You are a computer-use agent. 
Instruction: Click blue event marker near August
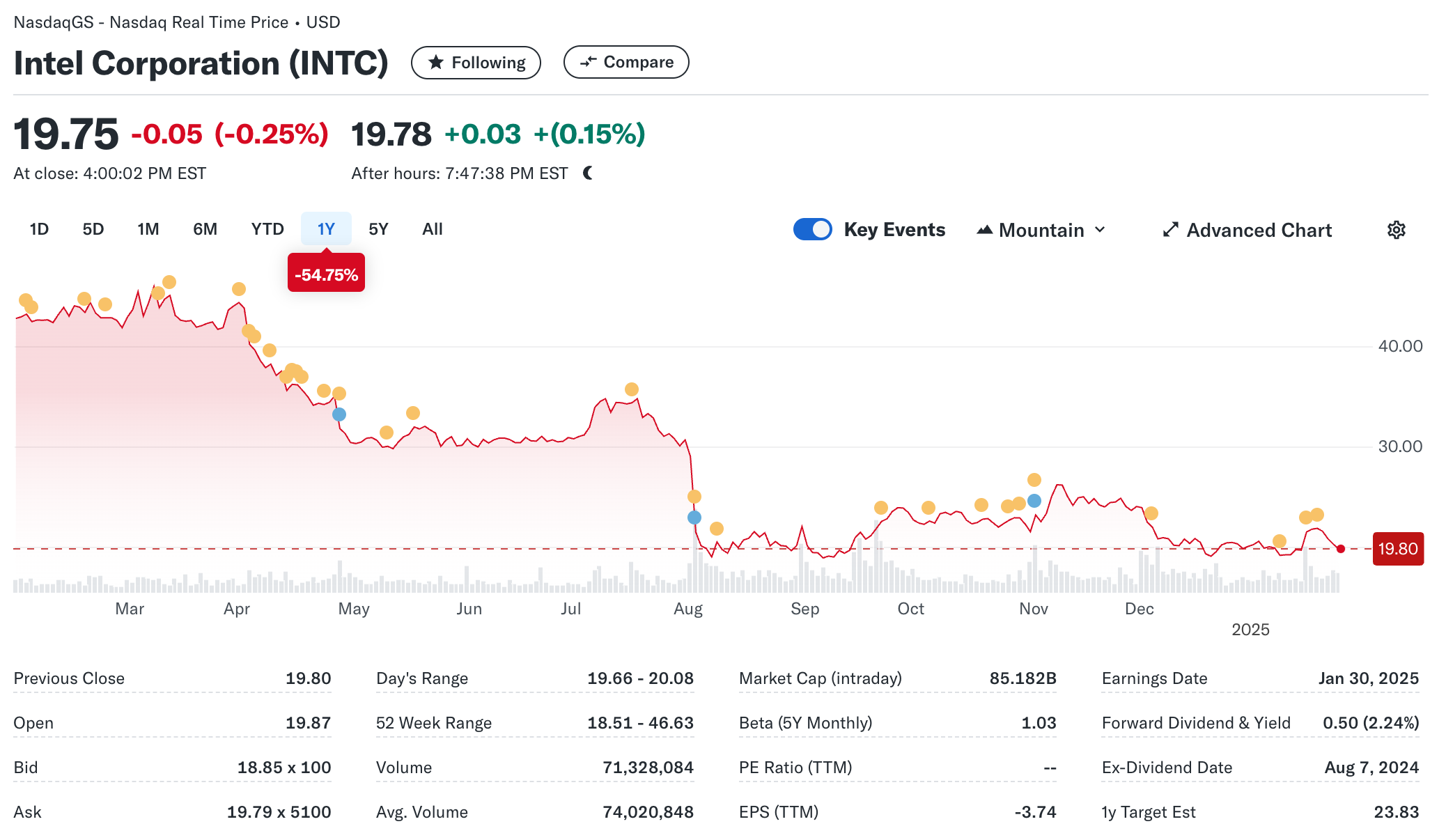694,518
